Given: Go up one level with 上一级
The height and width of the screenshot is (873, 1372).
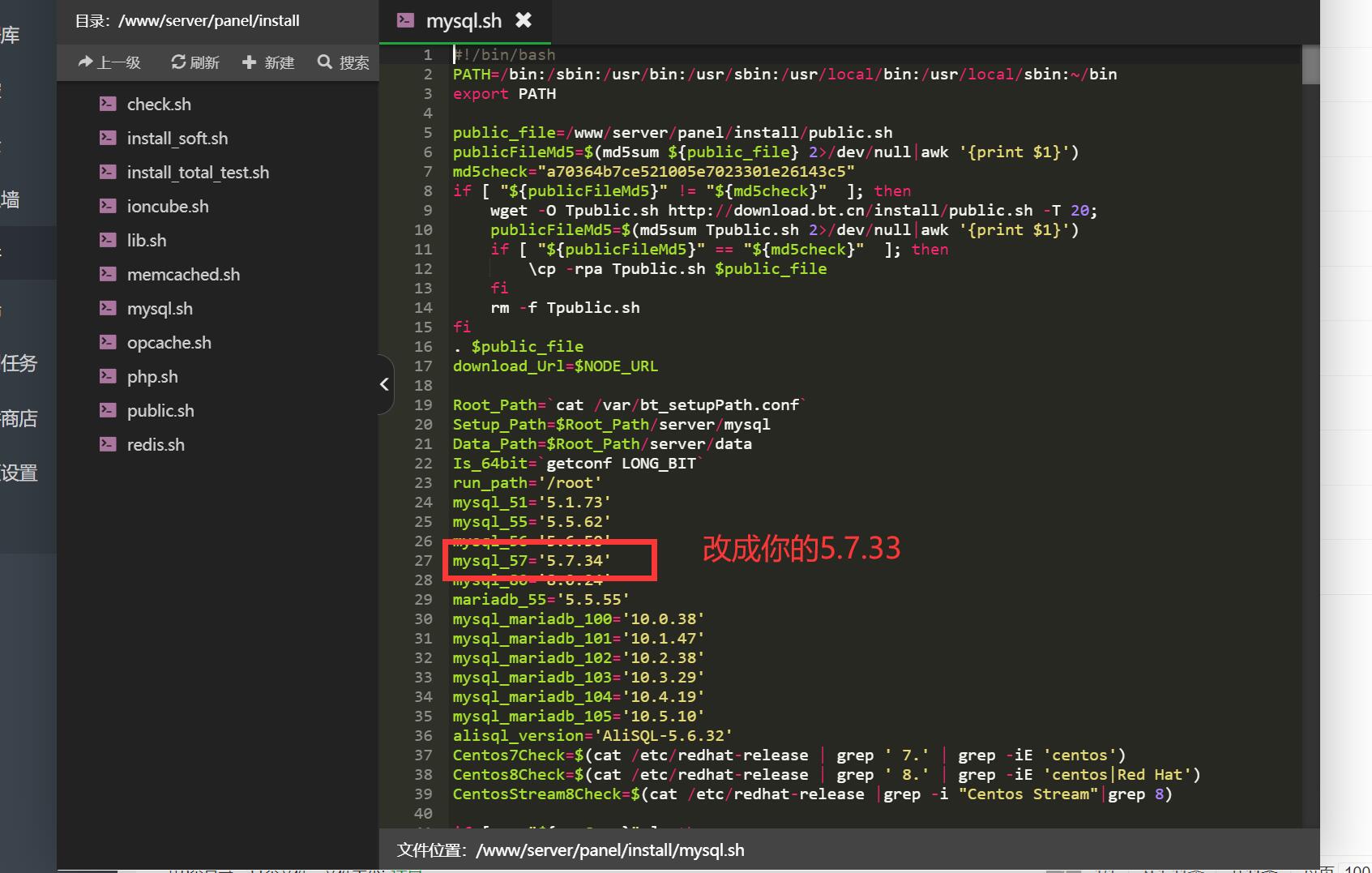Looking at the screenshot, I should click(x=109, y=62).
